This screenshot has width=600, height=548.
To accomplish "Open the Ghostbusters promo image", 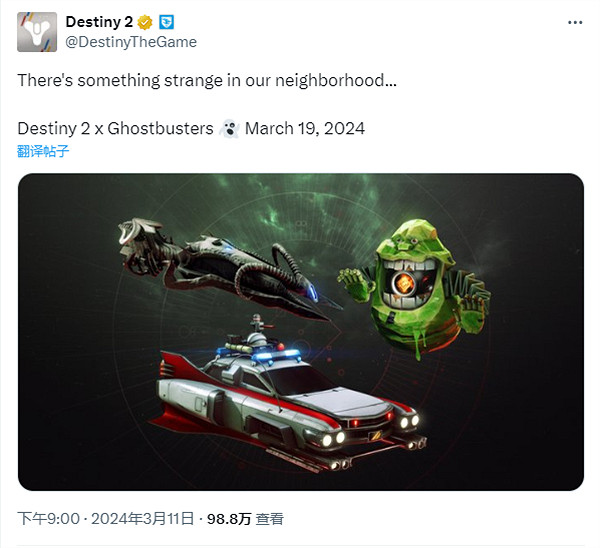I will 301,332.
